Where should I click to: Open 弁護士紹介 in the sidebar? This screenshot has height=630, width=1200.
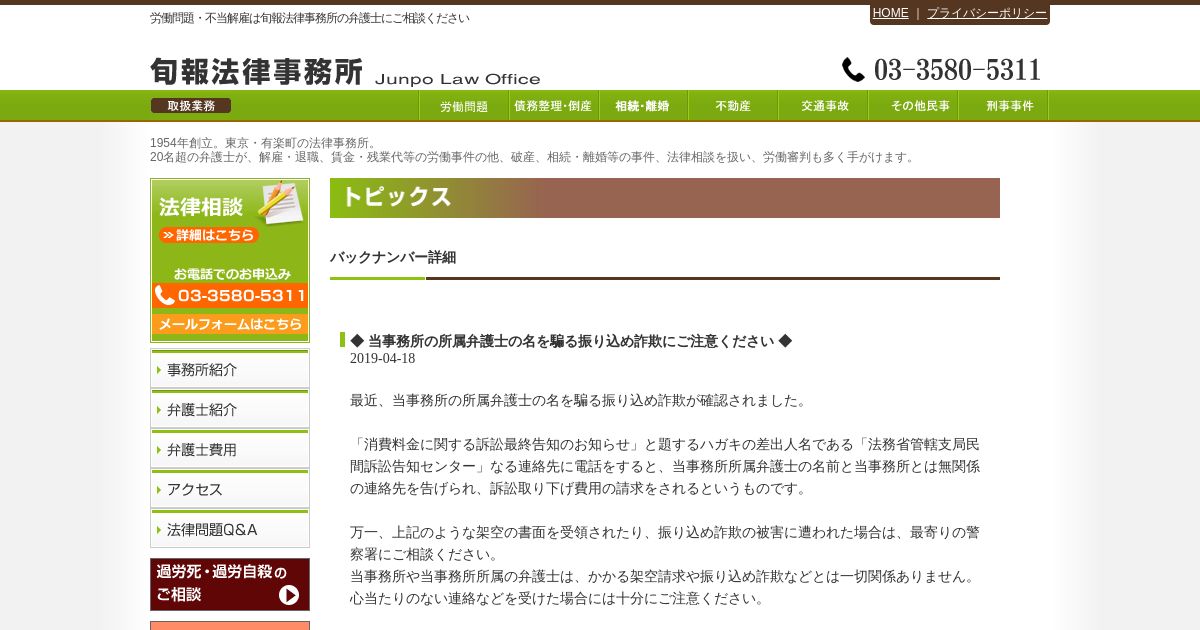point(230,409)
